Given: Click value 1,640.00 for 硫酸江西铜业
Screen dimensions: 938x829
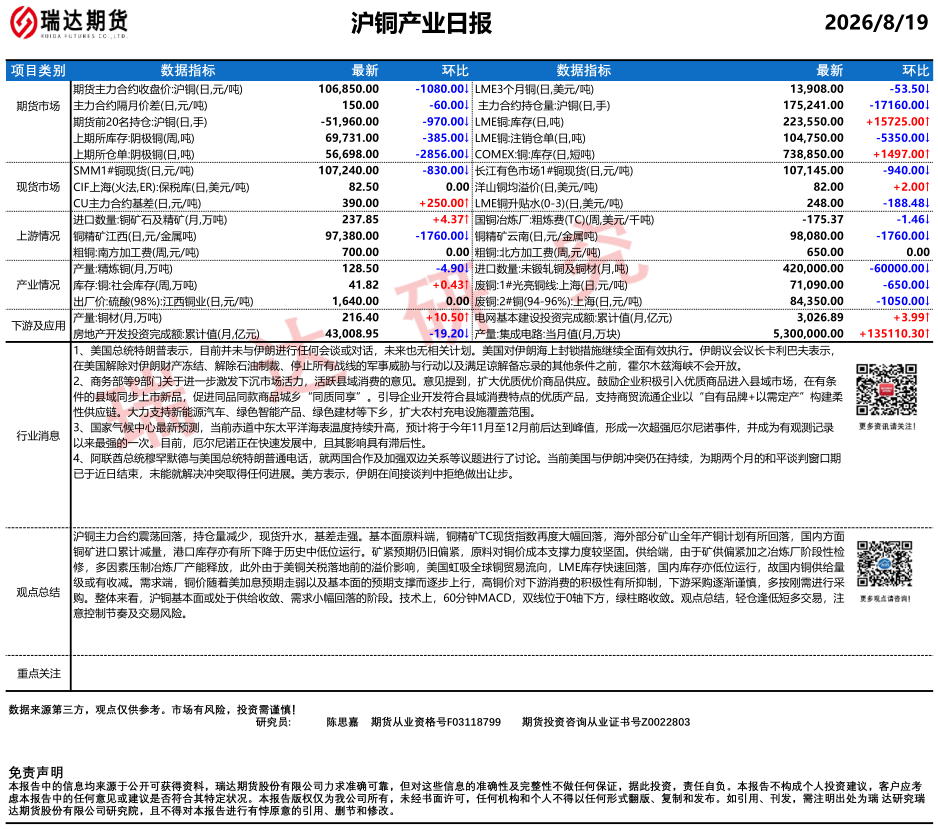Looking at the screenshot, I should [357, 301].
